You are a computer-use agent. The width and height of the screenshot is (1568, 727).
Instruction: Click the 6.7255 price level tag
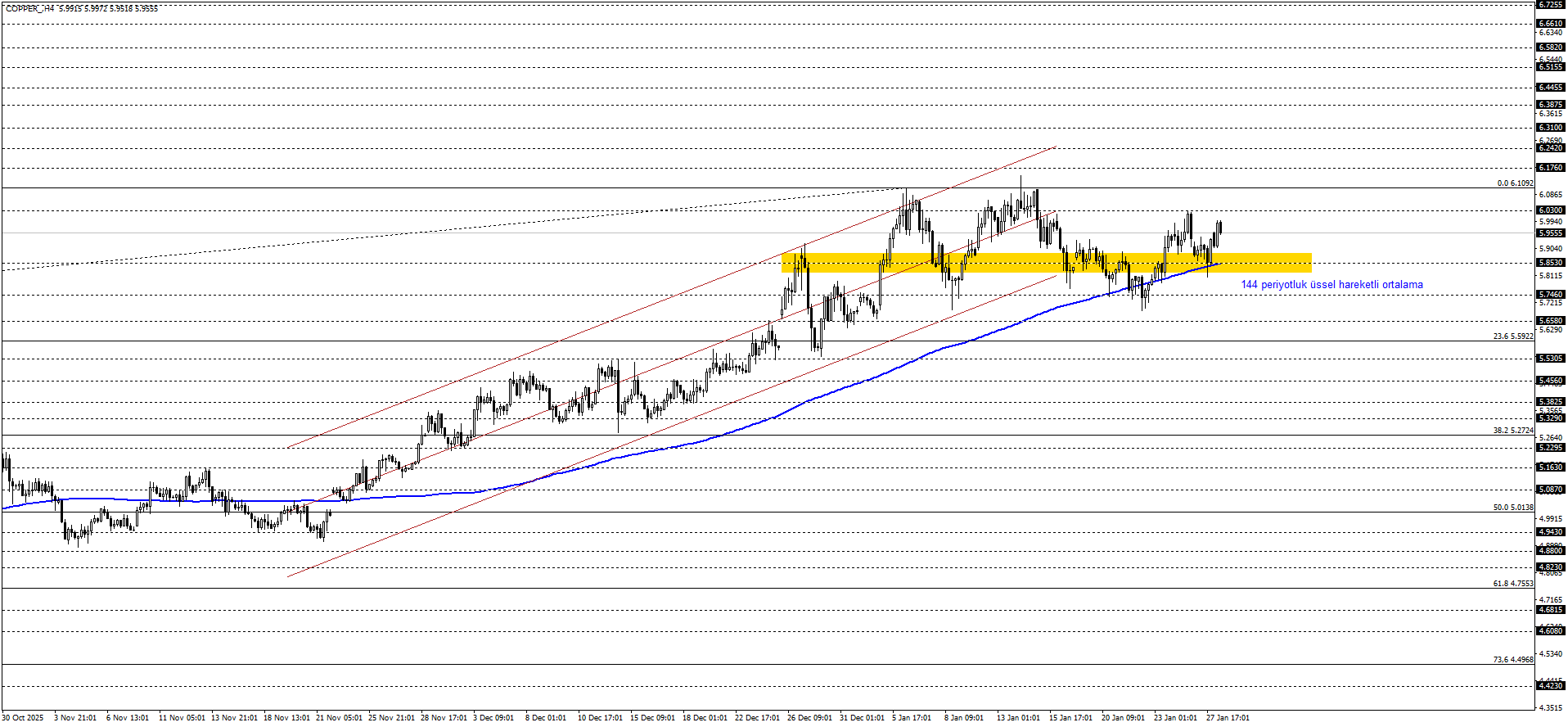[1550, 5]
